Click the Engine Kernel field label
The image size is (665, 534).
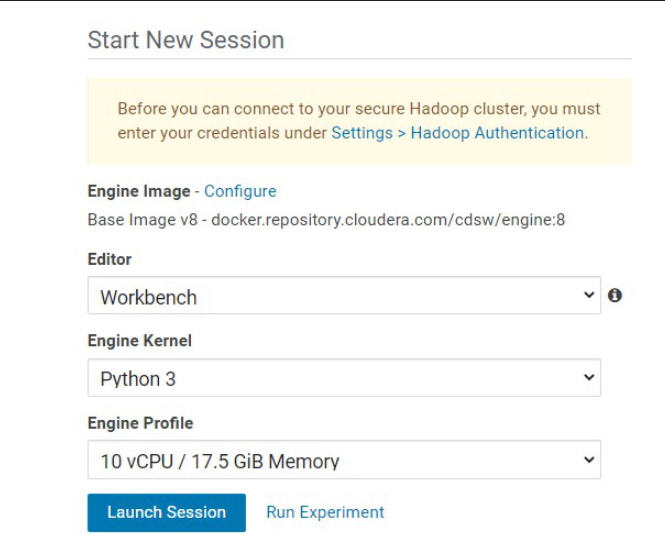click(x=140, y=341)
